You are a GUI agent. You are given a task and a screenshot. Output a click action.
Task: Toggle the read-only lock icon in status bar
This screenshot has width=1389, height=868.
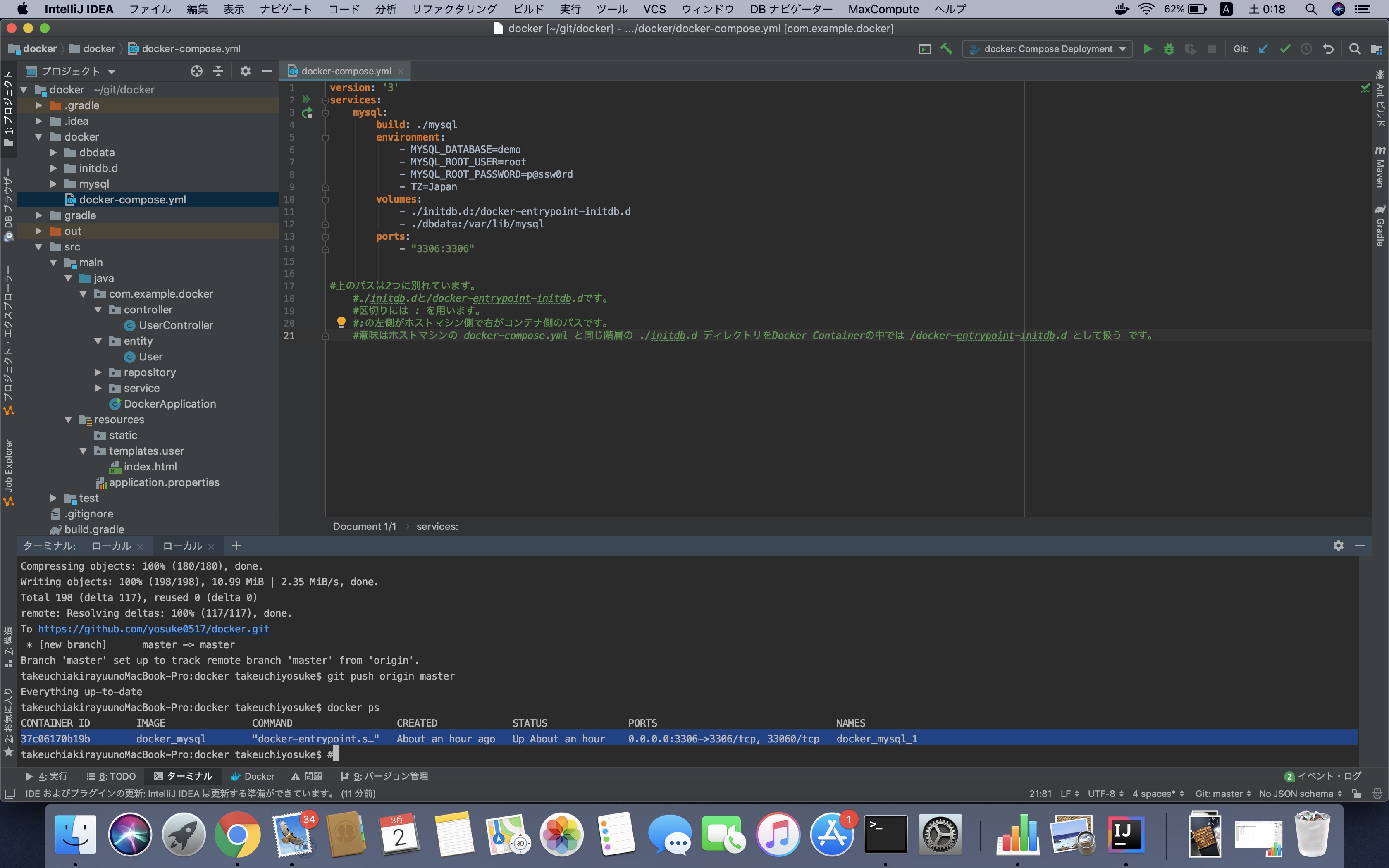(x=1356, y=793)
